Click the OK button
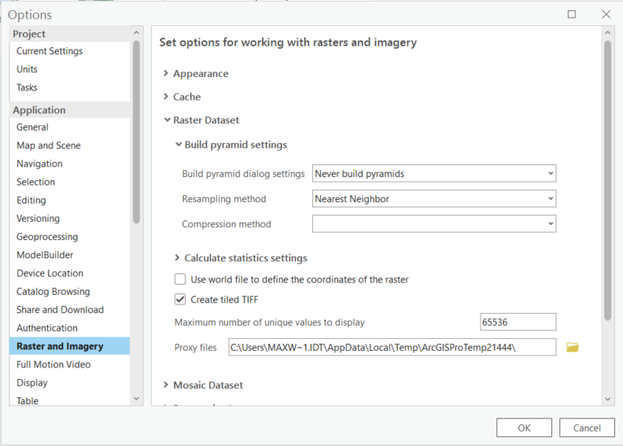Screen dimensions: 623x446 [x=524, y=428]
